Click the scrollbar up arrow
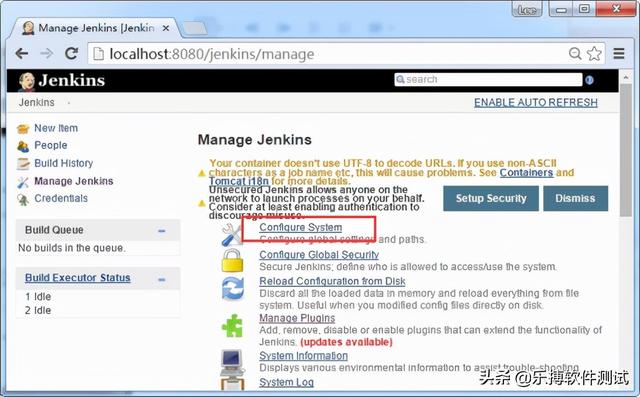Viewport: 640px width, 397px height. (x=625, y=77)
